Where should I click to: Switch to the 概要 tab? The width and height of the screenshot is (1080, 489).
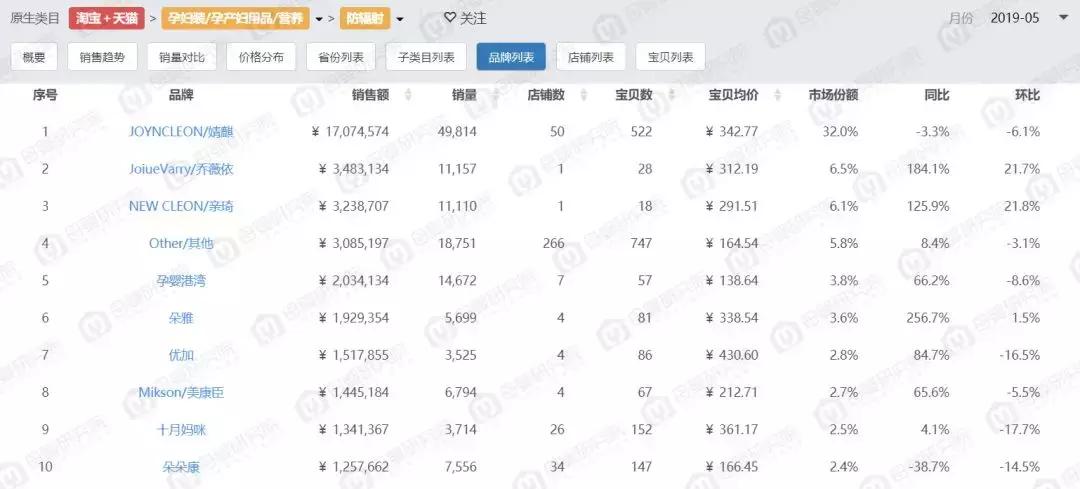34,57
